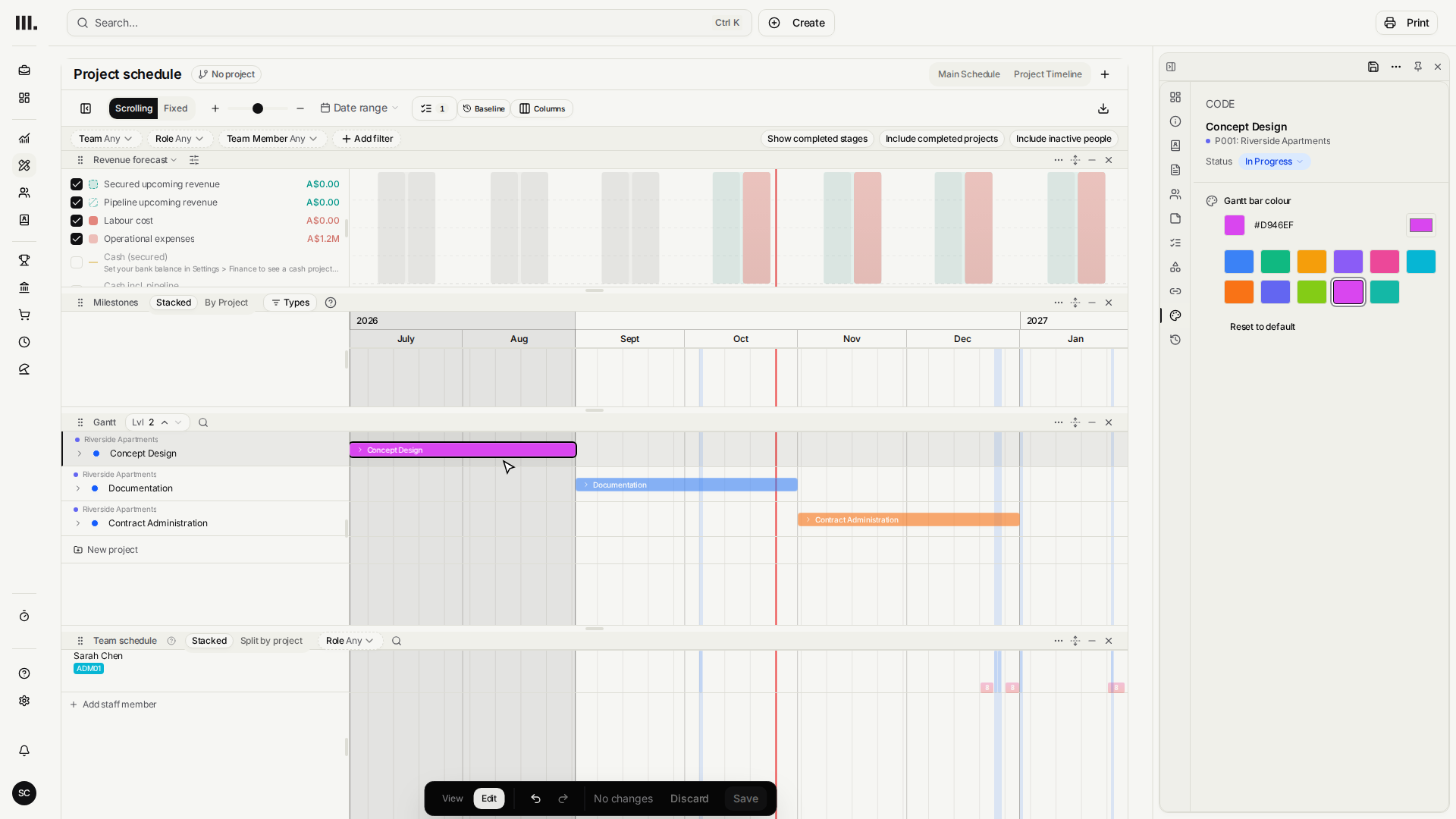
Task: Switch to Fixed scrolling mode
Action: [x=175, y=108]
